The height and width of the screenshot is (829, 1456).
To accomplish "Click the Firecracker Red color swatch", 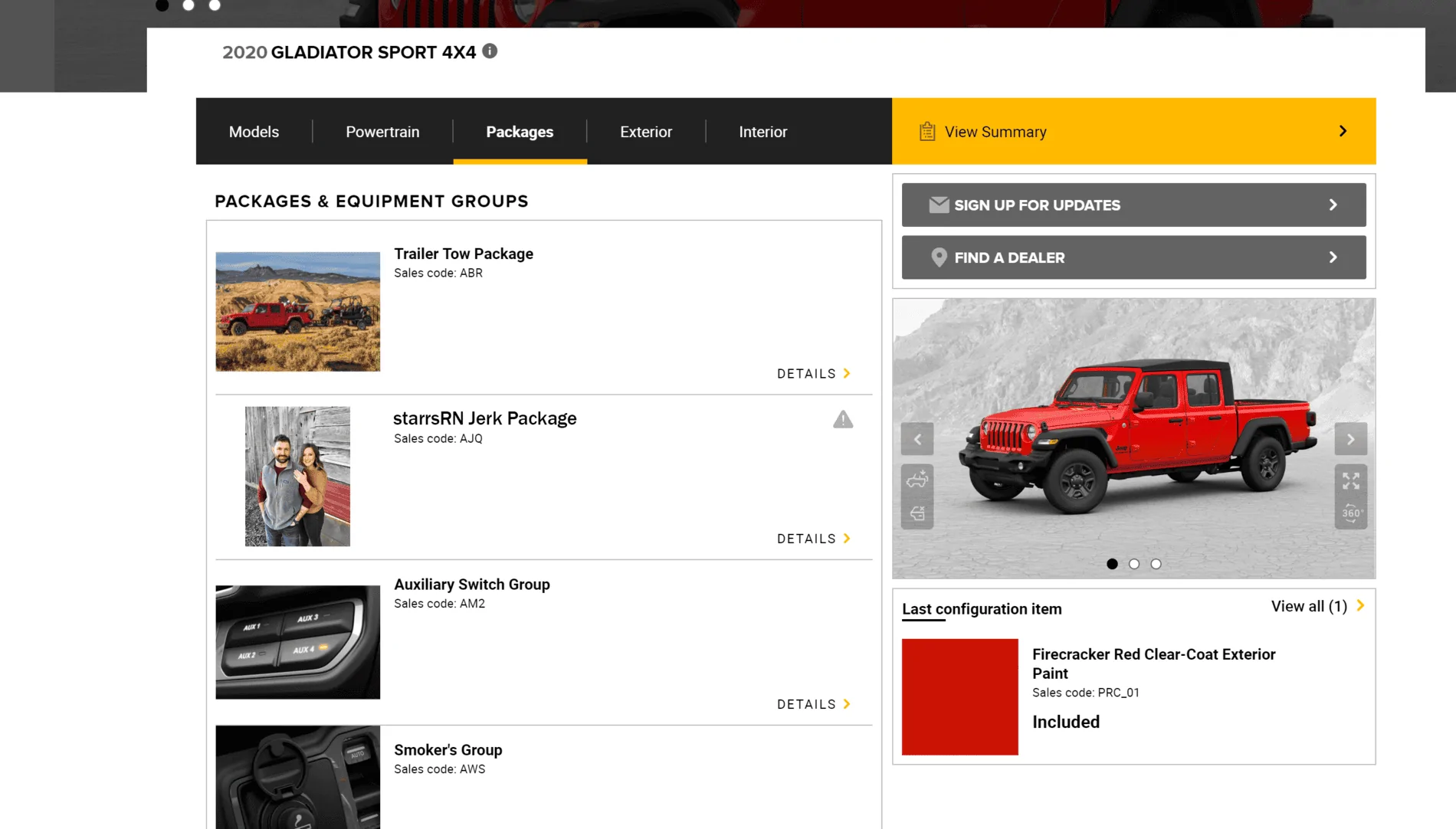I will [959, 697].
